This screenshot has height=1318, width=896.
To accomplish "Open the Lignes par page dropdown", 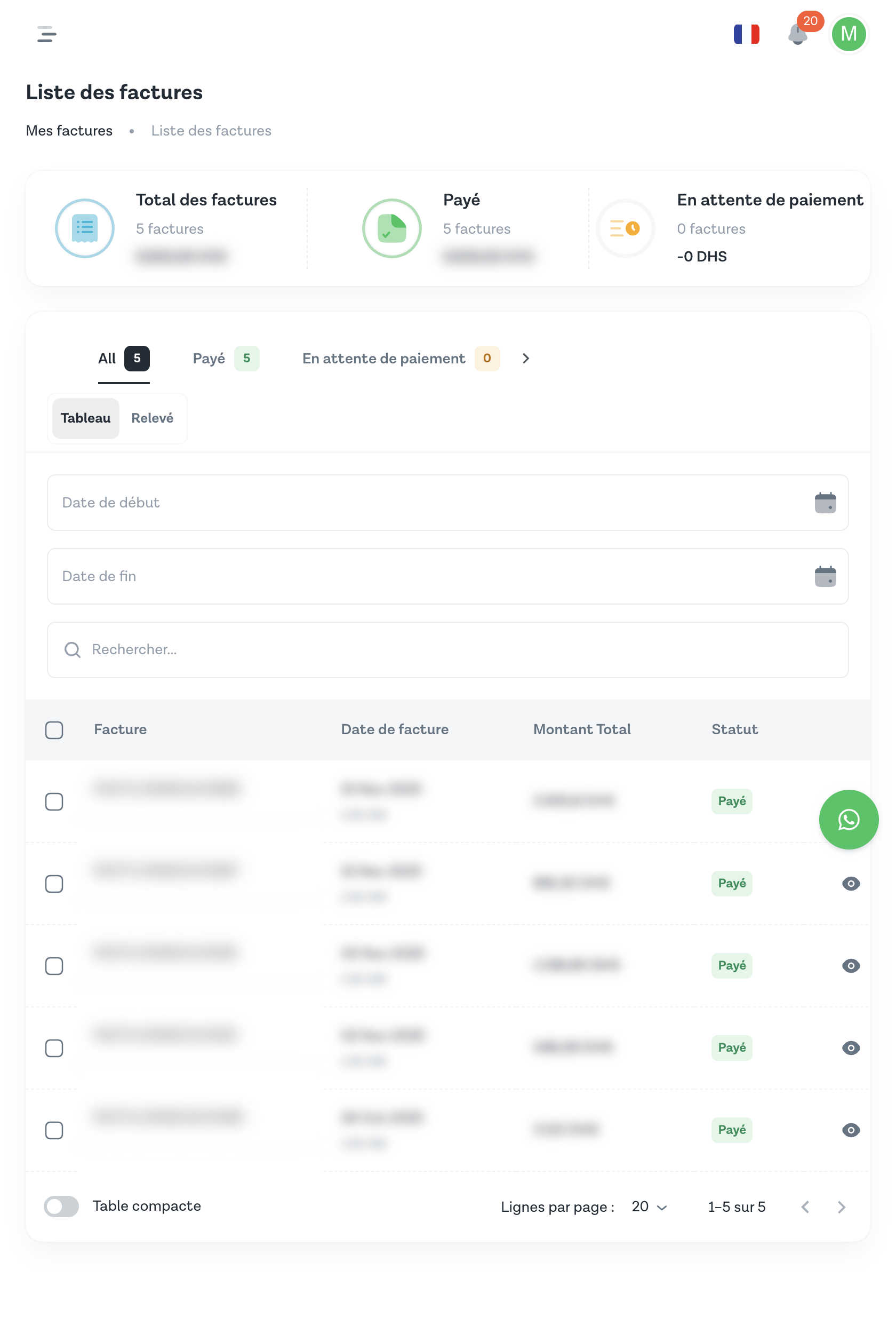I will (x=649, y=1206).
